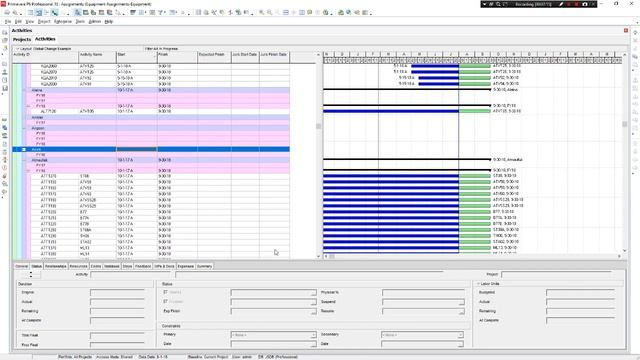Click the Lock Start Date column header
Image resolution: width=640 pixels, height=360 pixels.
click(x=245, y=57)
